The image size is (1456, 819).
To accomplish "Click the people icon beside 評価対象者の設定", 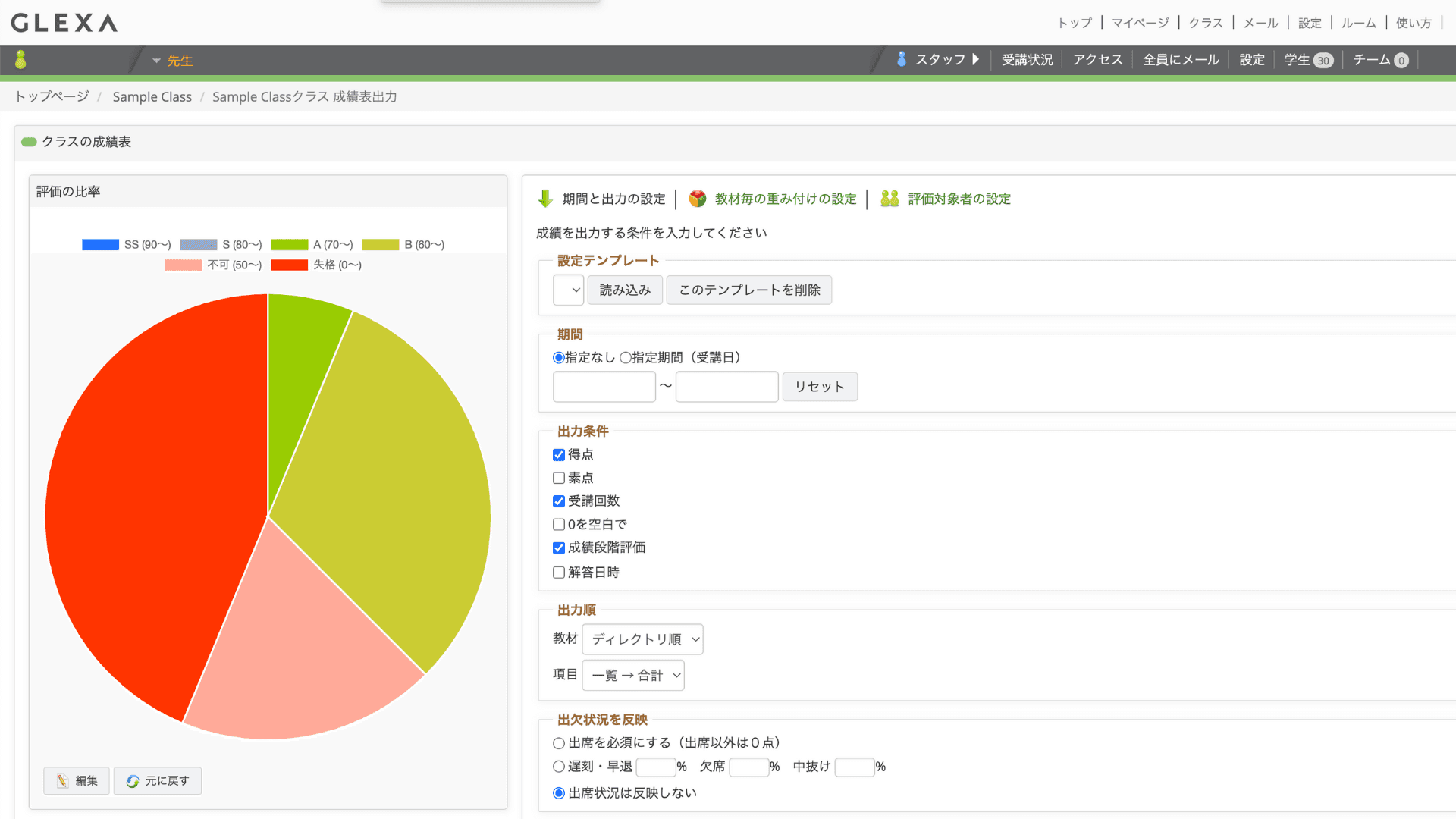I will pos(889,198).
